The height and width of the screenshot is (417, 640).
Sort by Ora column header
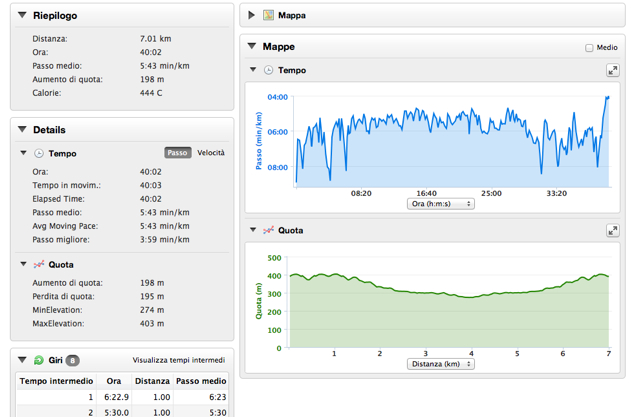coord(113,381)
